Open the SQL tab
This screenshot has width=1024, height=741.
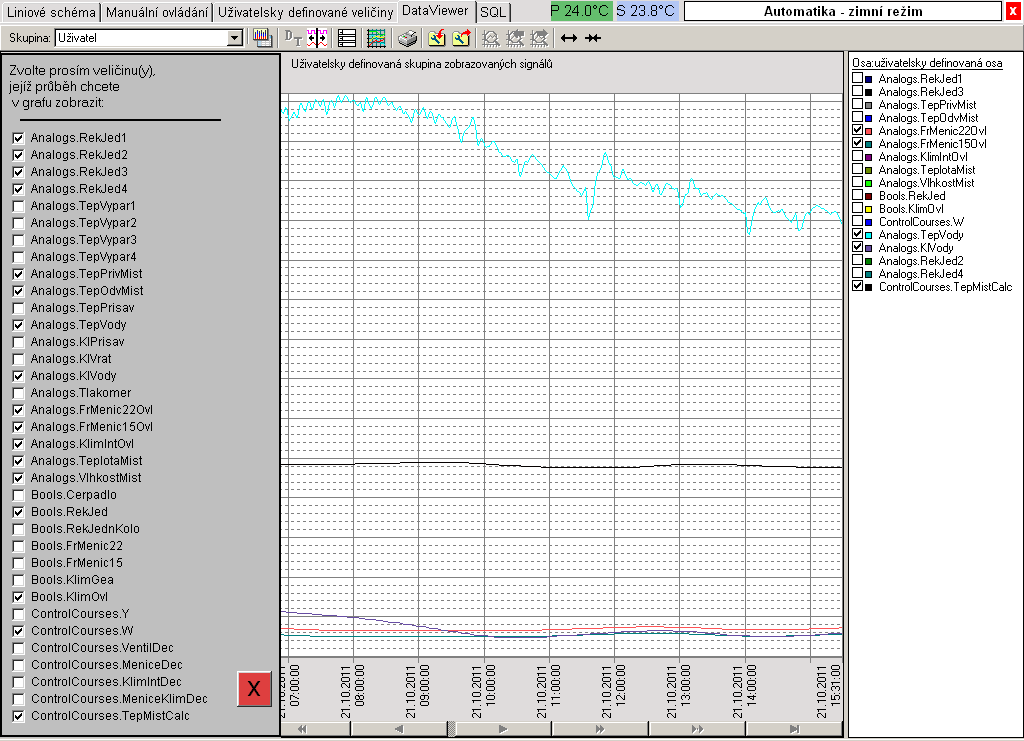(493, 12)
